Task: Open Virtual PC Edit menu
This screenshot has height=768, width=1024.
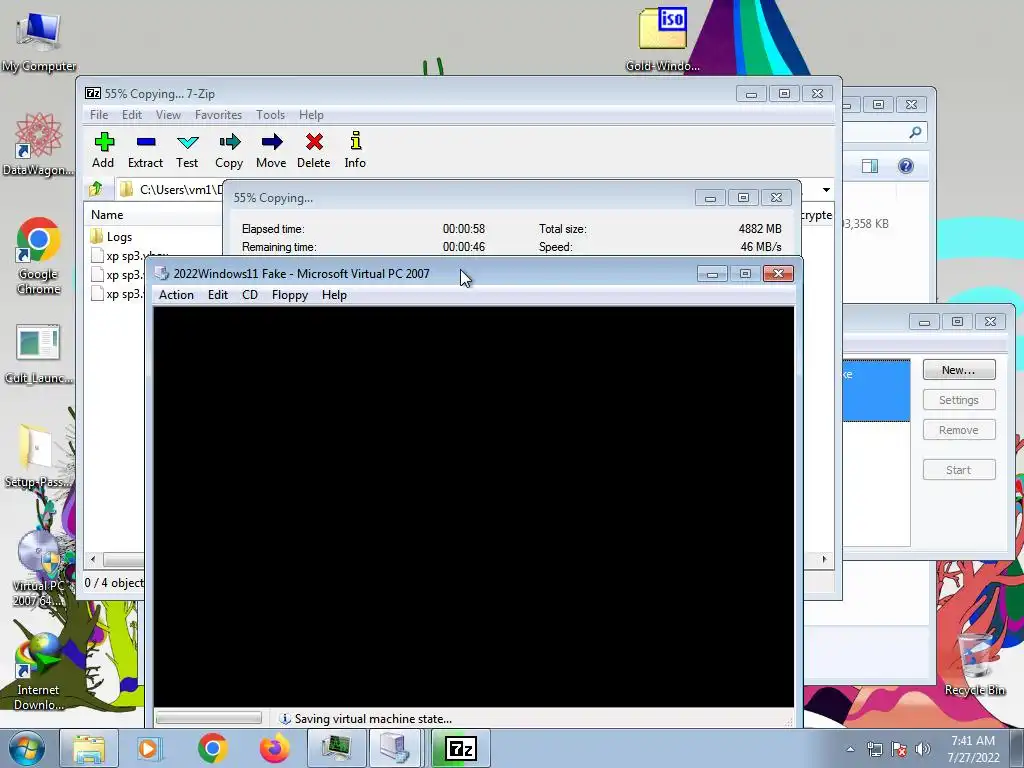Action: tap(217, 295)
